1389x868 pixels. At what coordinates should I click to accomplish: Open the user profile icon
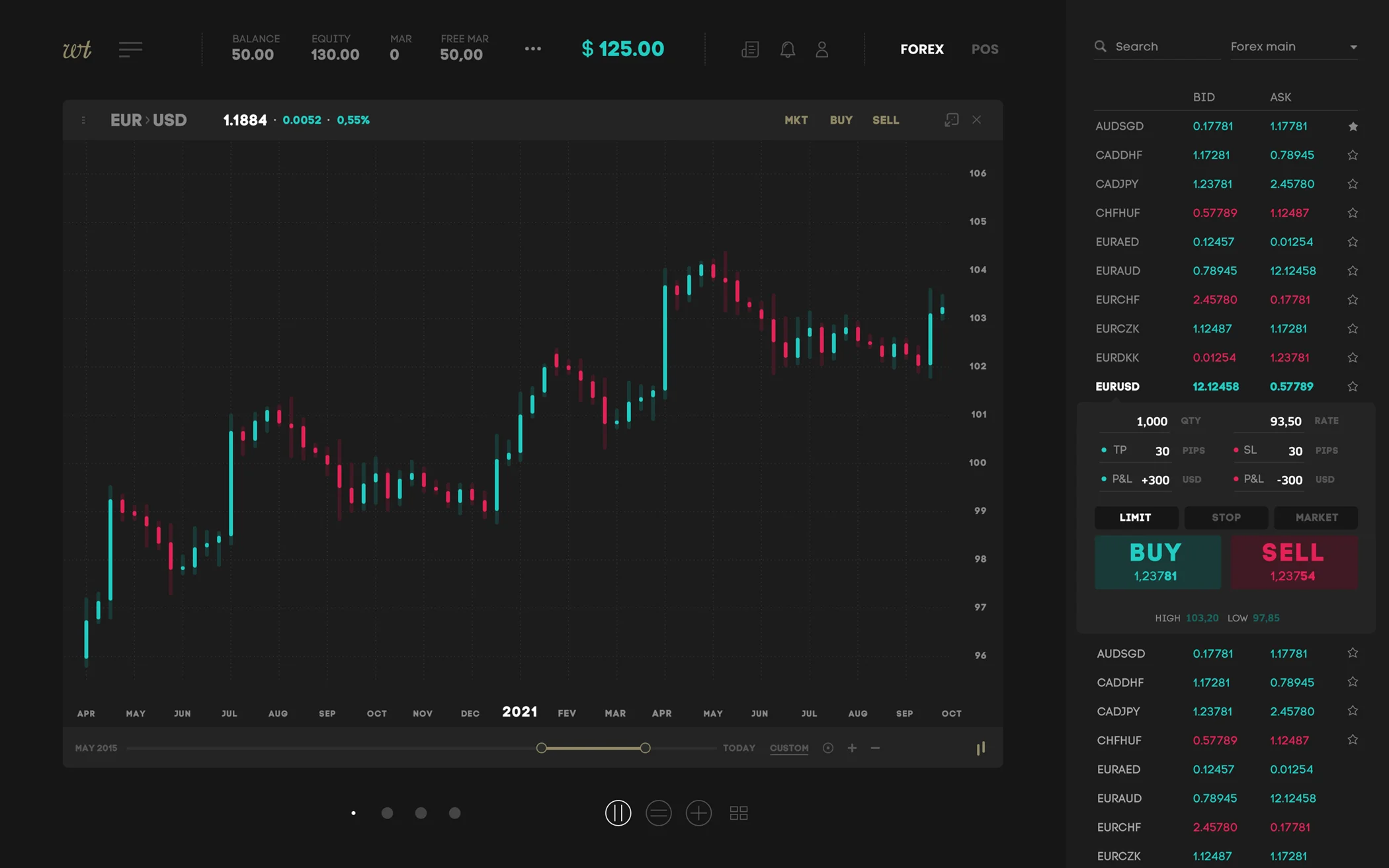click(821, 50)
